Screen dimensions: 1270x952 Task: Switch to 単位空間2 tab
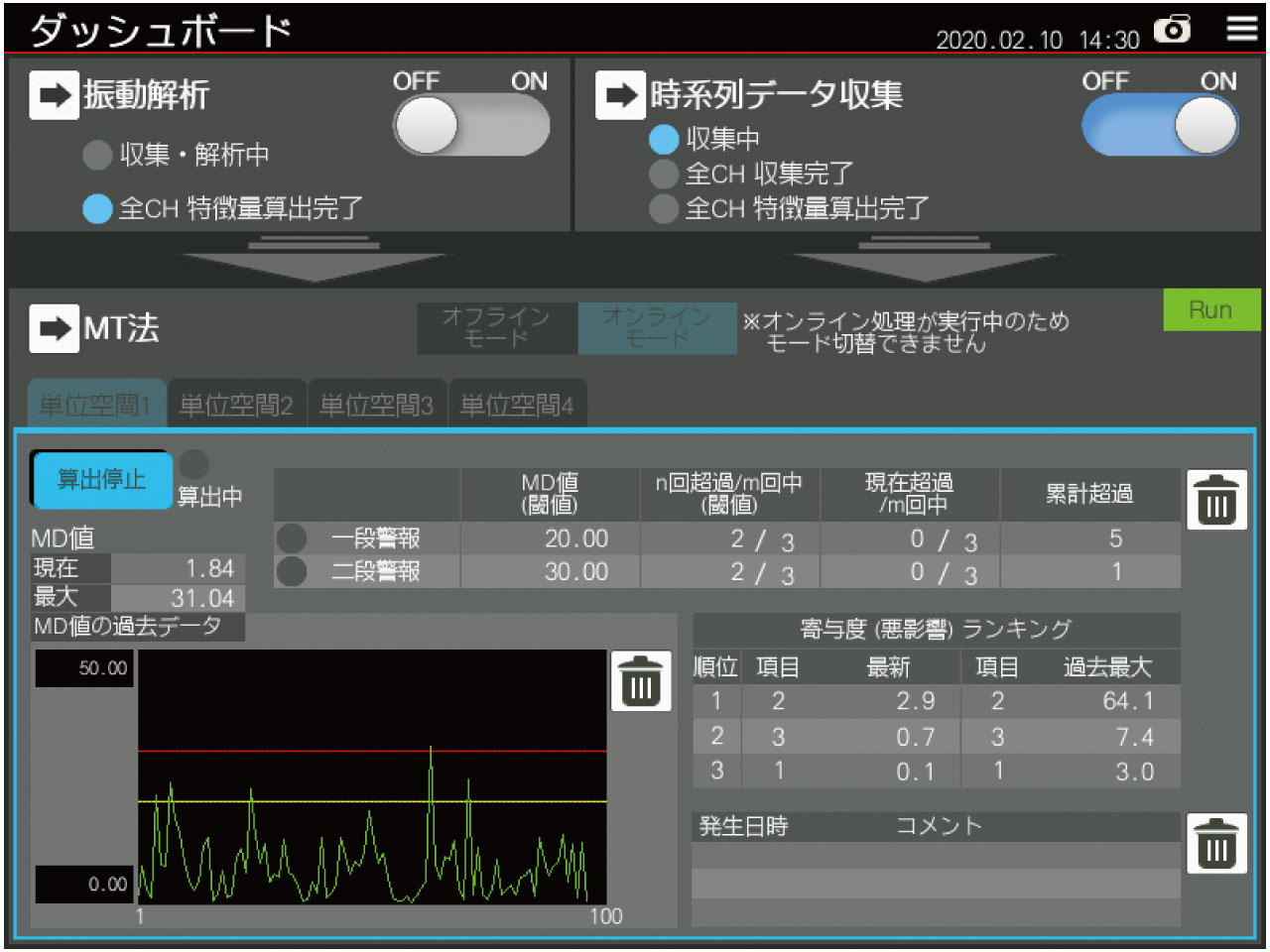tap(236, 405)
